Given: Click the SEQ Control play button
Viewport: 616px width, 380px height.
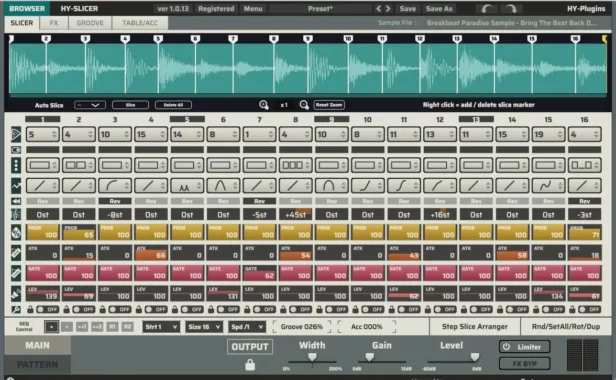Looking at the screenshot, I should coord(51,327).
